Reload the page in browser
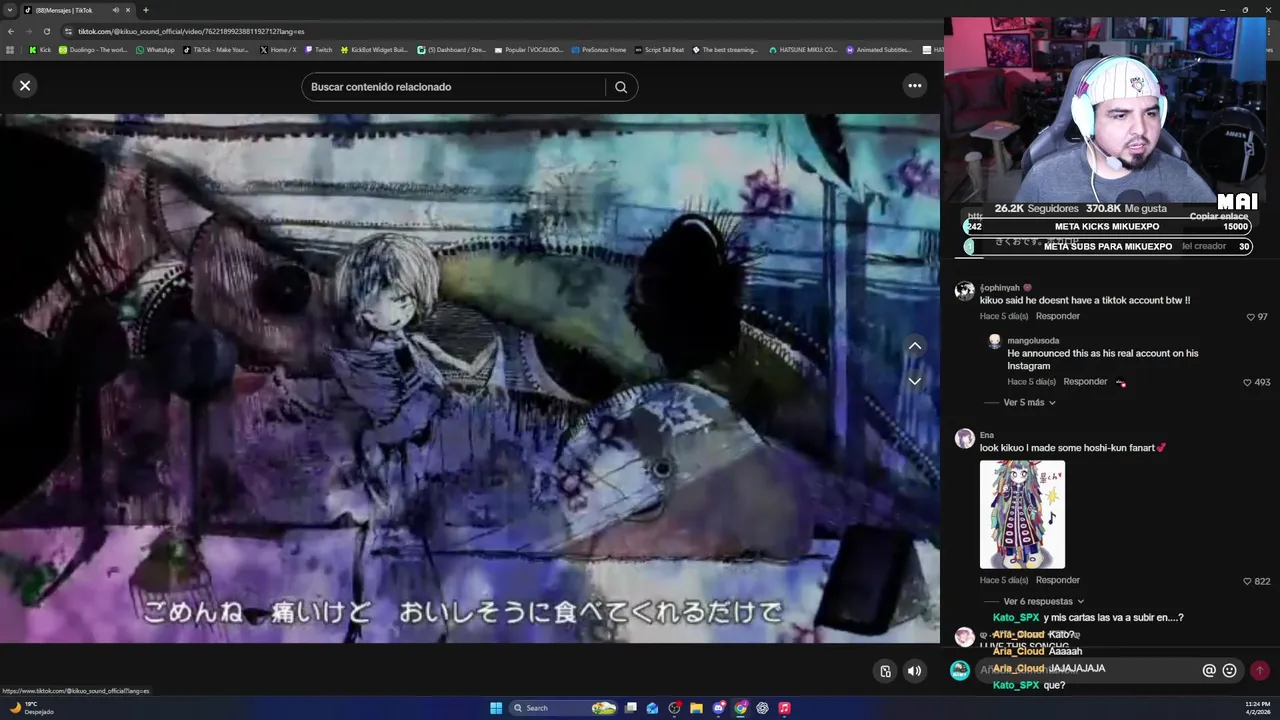The width and height of the screenshot is (1280, 720). point(46,31)
